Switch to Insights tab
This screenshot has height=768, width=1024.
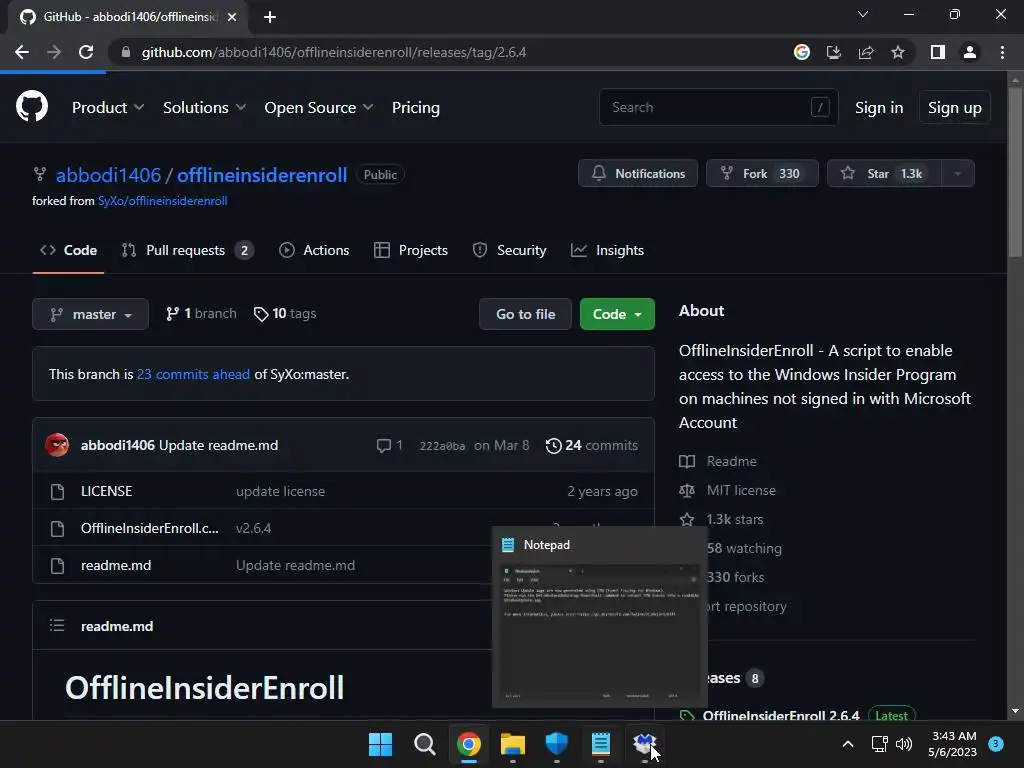(x=607, y=250)
